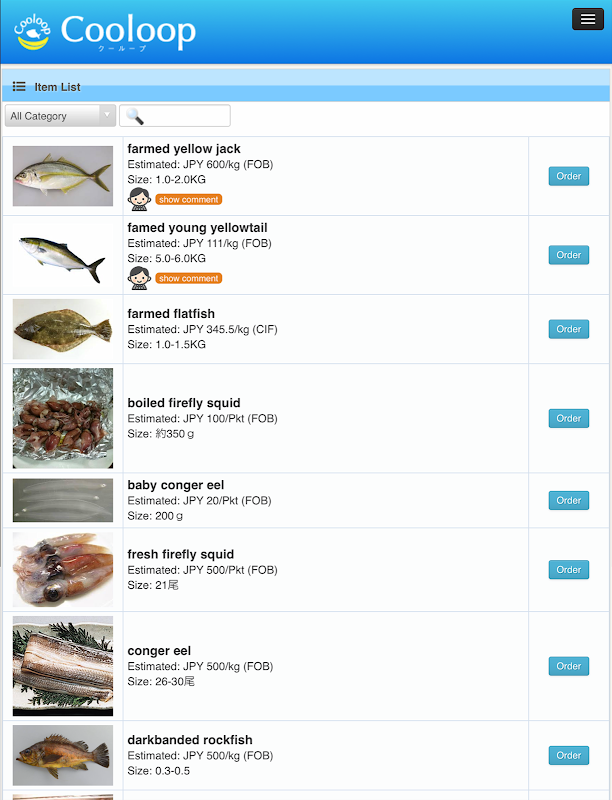Order the darkbanded rockfish
The width and height of the screenshot is (612, 800).
tap(568, 756)
